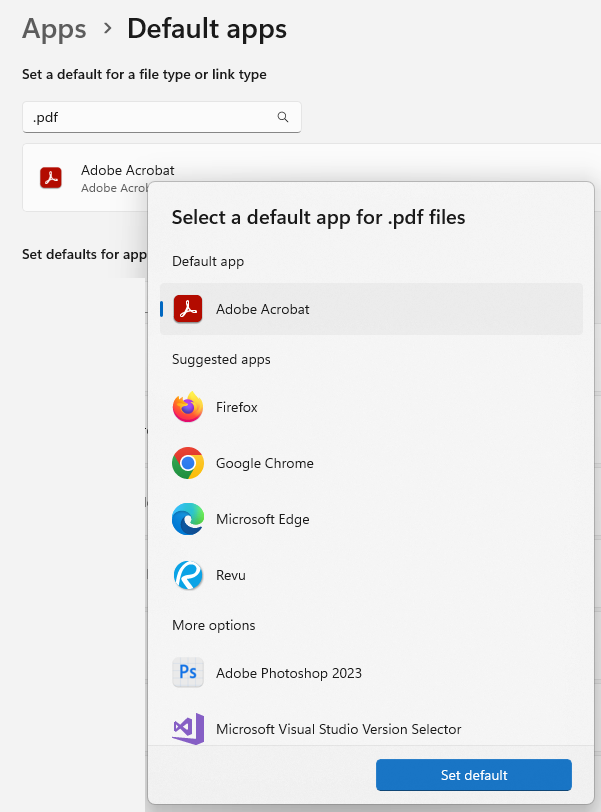Click the Visual Studio Version Selector icon
The height and width of the screenshot is (812, 601).
coord(188,729)
